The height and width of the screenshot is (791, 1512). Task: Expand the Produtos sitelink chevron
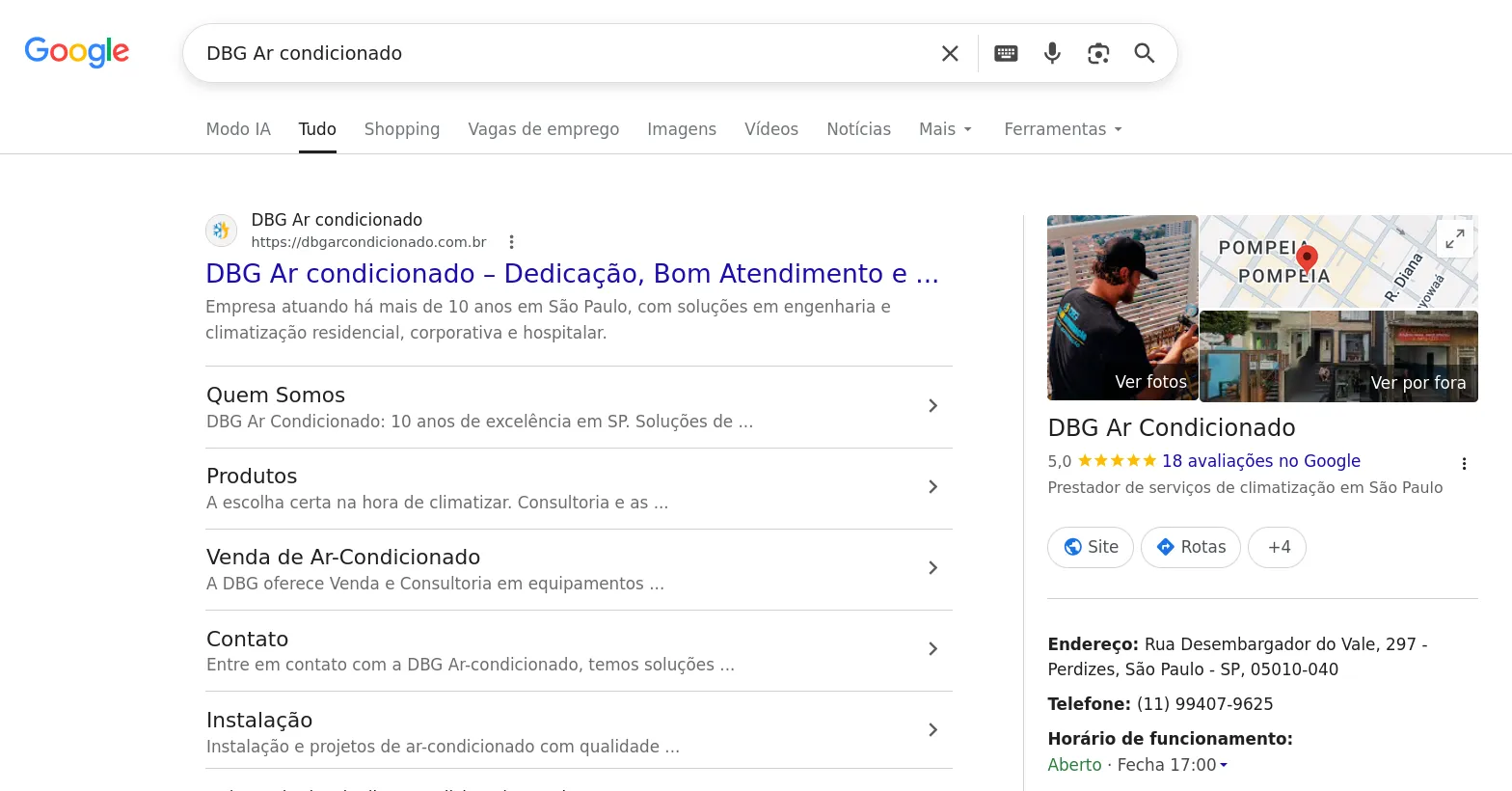click(932, 487)
